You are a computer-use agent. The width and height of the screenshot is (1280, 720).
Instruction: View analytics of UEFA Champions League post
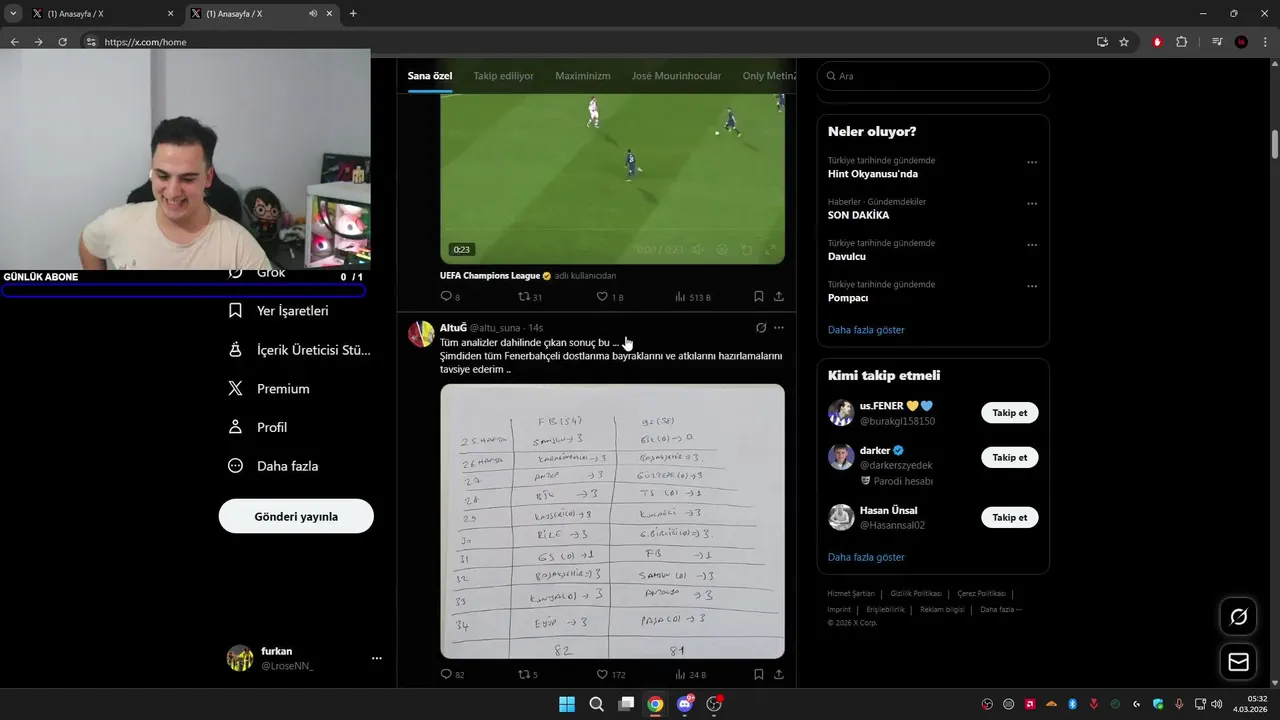693,297
